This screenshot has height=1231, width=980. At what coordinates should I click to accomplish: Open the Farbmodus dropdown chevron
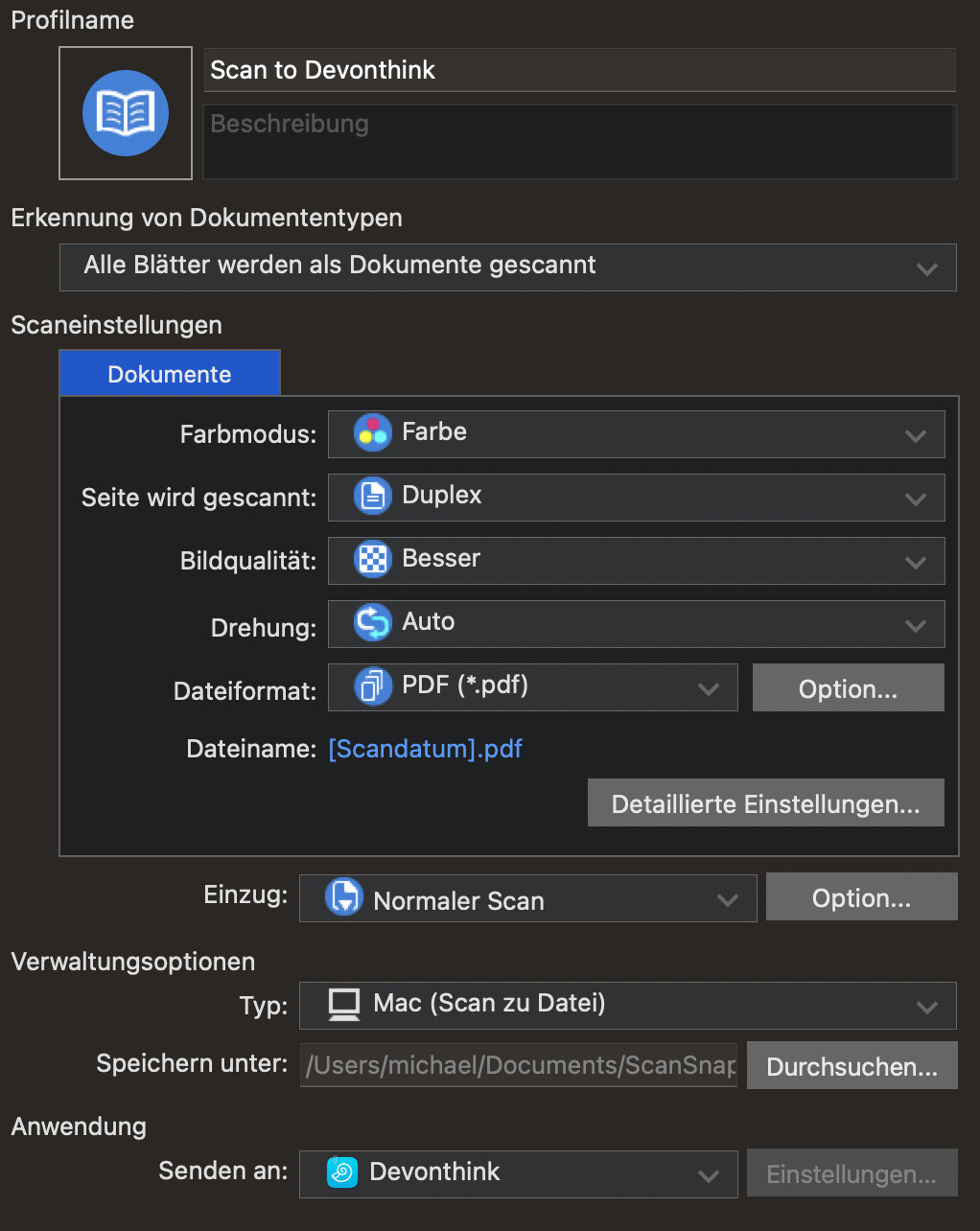tap(916, 435)
